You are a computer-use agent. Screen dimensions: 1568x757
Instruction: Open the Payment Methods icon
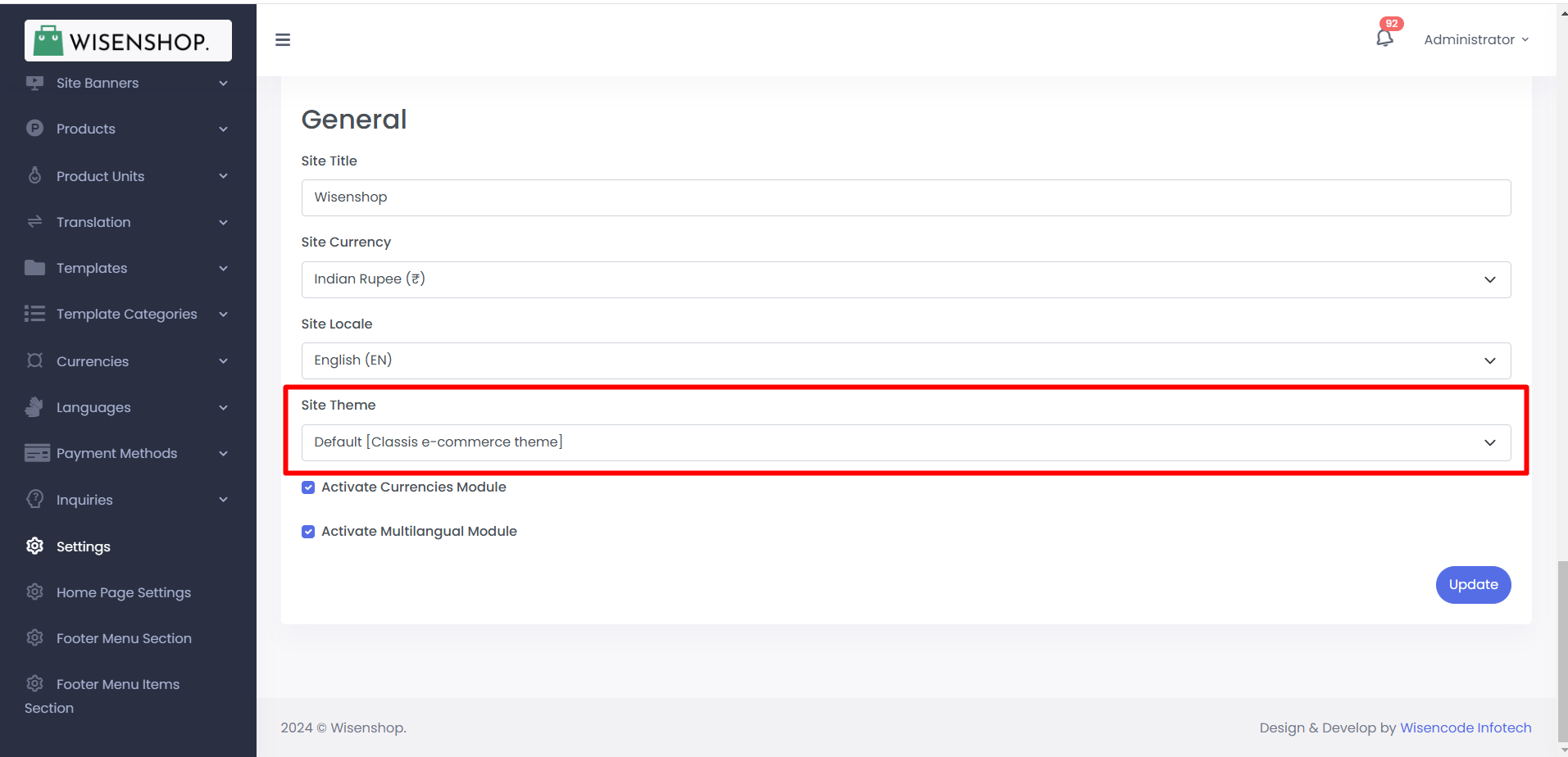pos(34,452)
